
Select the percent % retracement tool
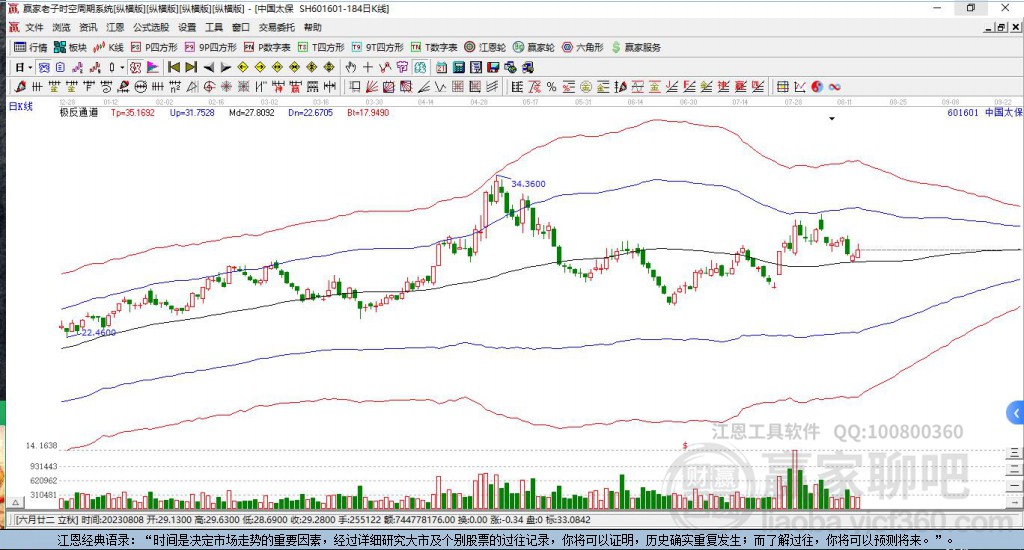[x=551, y=87]
